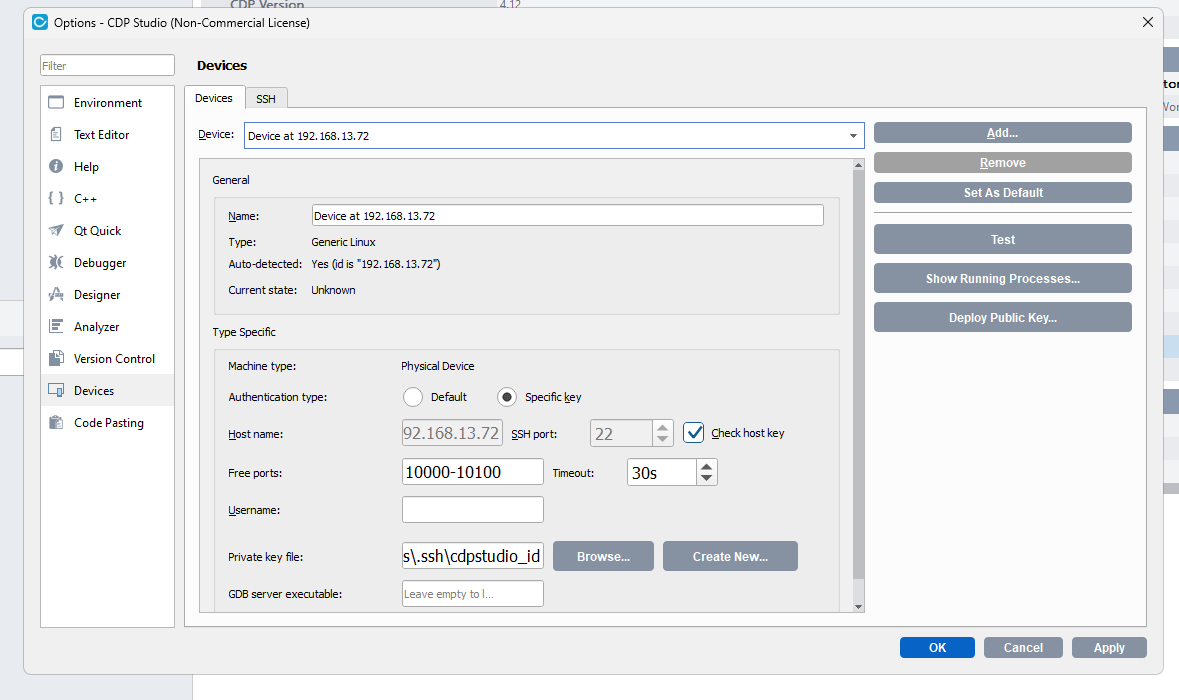Switch to the SSH tab
The height and width of the screenshot is (700, 1179).
pos(265,98)
